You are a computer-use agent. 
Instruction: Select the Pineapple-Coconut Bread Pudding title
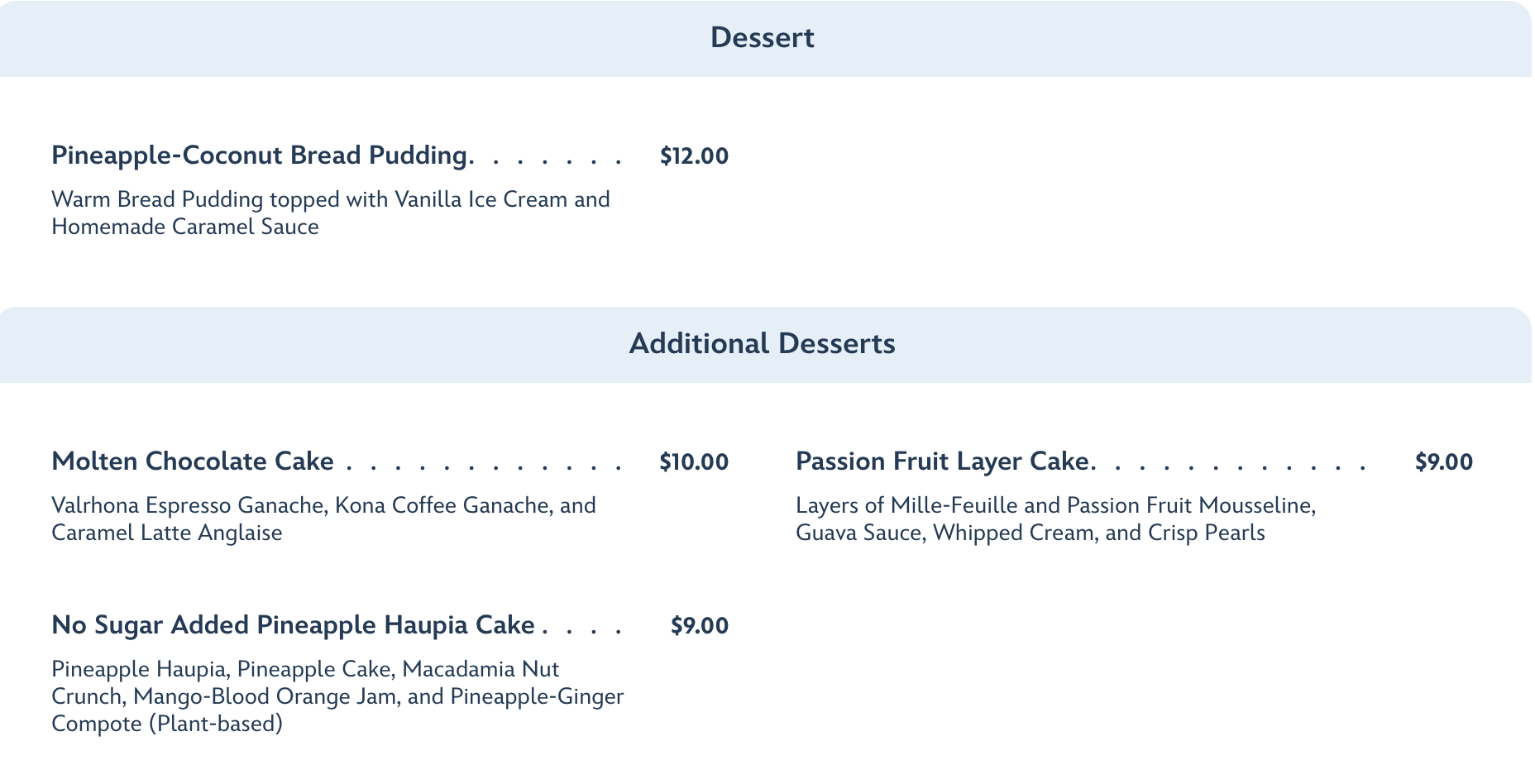click(x=261, y=155)
